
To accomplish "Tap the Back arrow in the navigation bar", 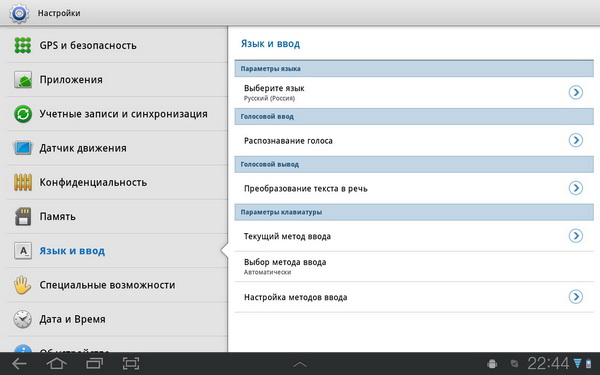I will pos(19,364).
